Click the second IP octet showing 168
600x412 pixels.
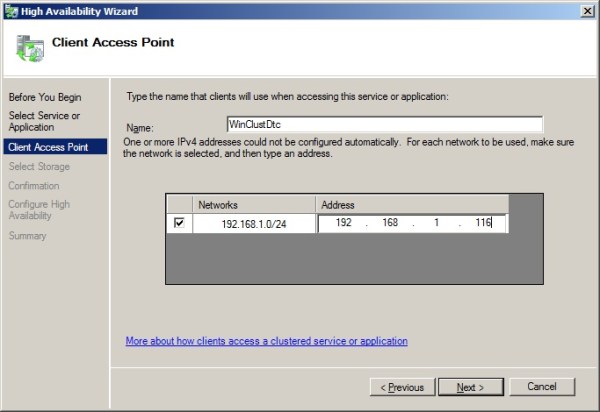pyautogui.click(x=392, y=224)
